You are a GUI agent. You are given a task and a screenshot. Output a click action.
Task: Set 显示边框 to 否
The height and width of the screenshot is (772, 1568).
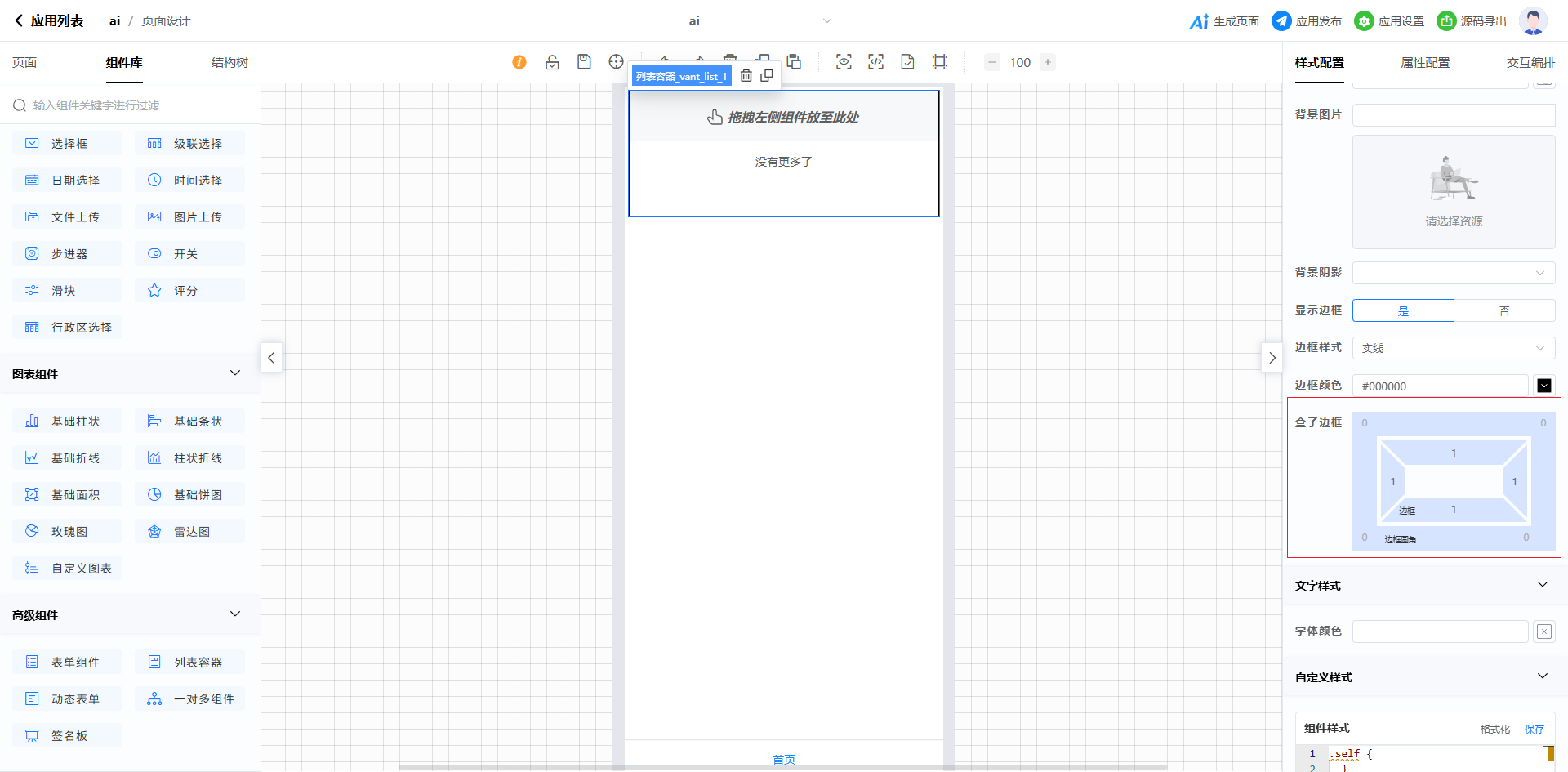tap(1504, 310)
